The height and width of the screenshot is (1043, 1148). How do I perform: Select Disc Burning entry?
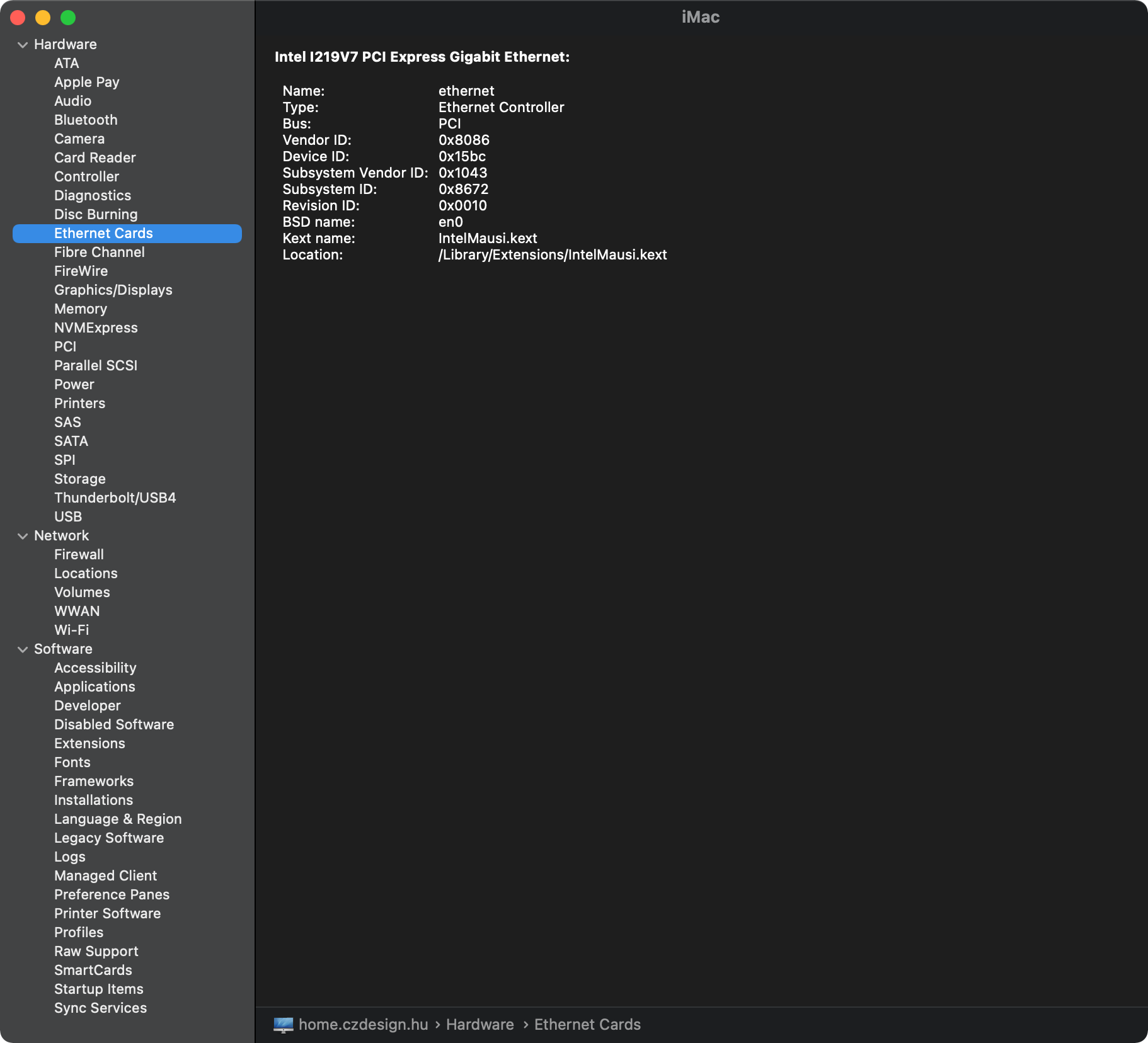click(96, 214)
